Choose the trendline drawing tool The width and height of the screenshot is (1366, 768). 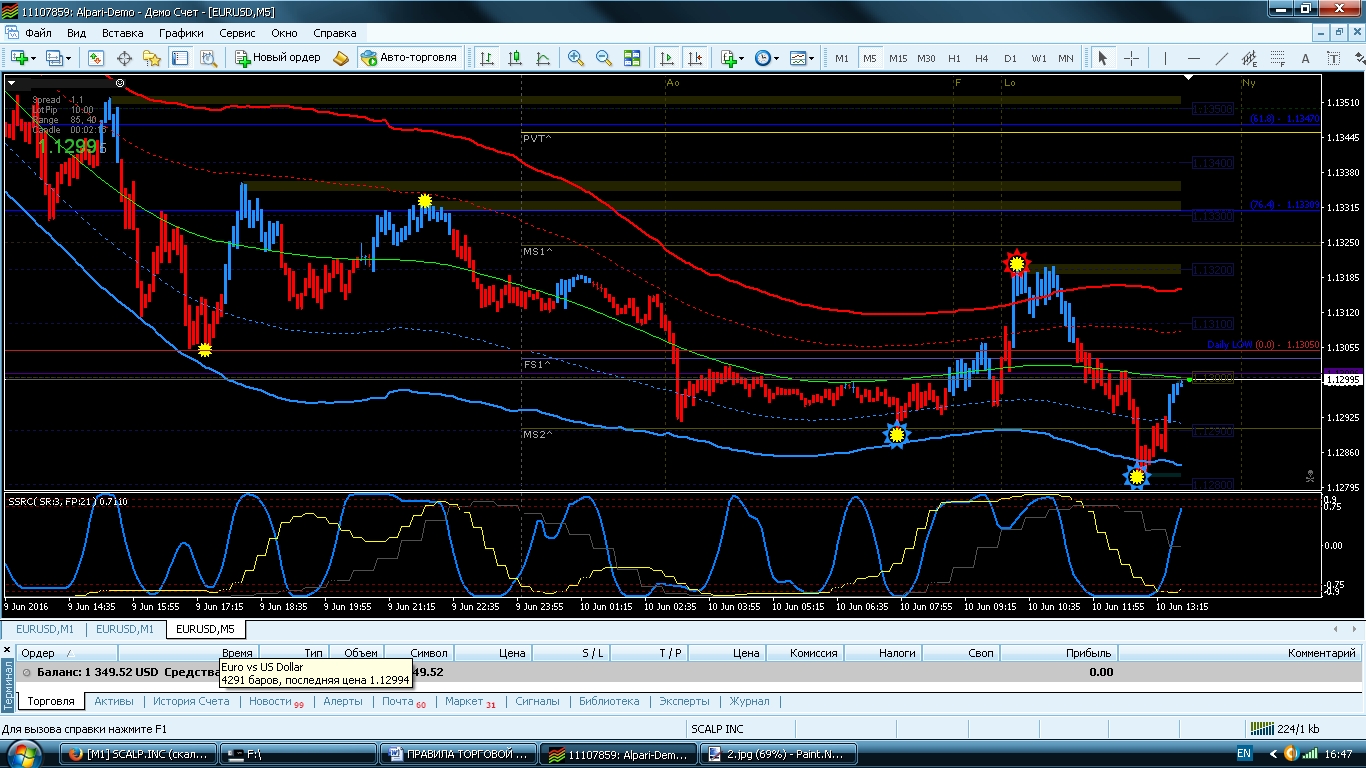coord(1221,58)
